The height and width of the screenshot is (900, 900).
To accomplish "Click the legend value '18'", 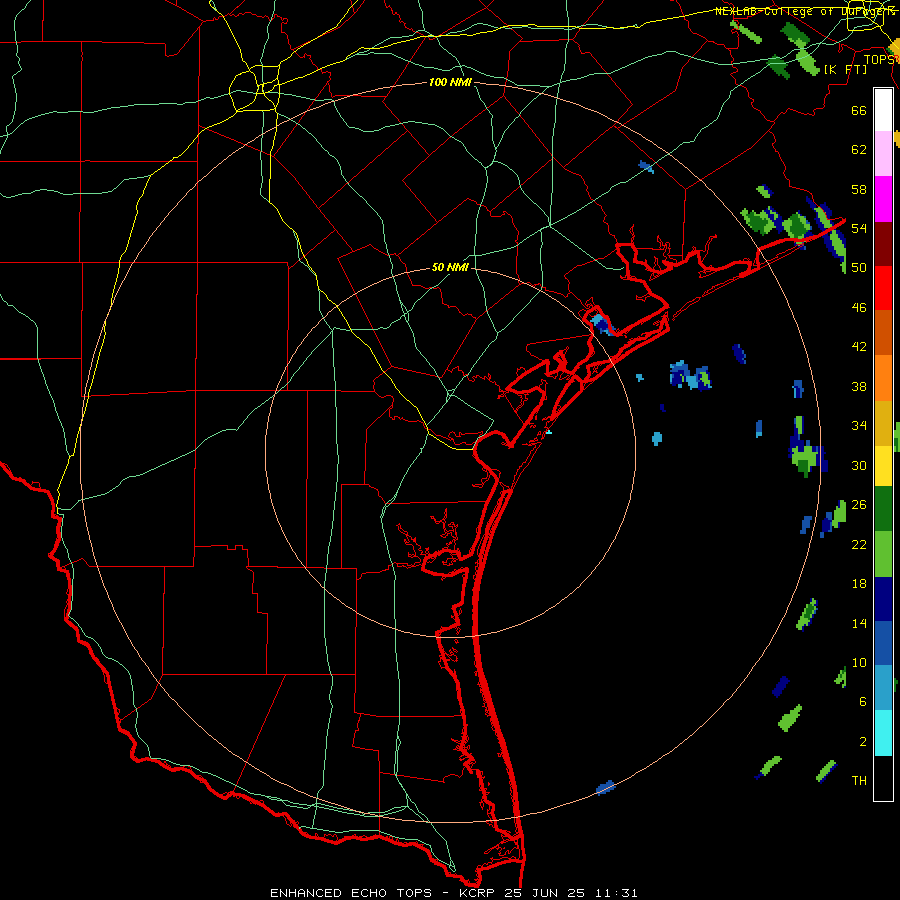I will tap(859, 584).
